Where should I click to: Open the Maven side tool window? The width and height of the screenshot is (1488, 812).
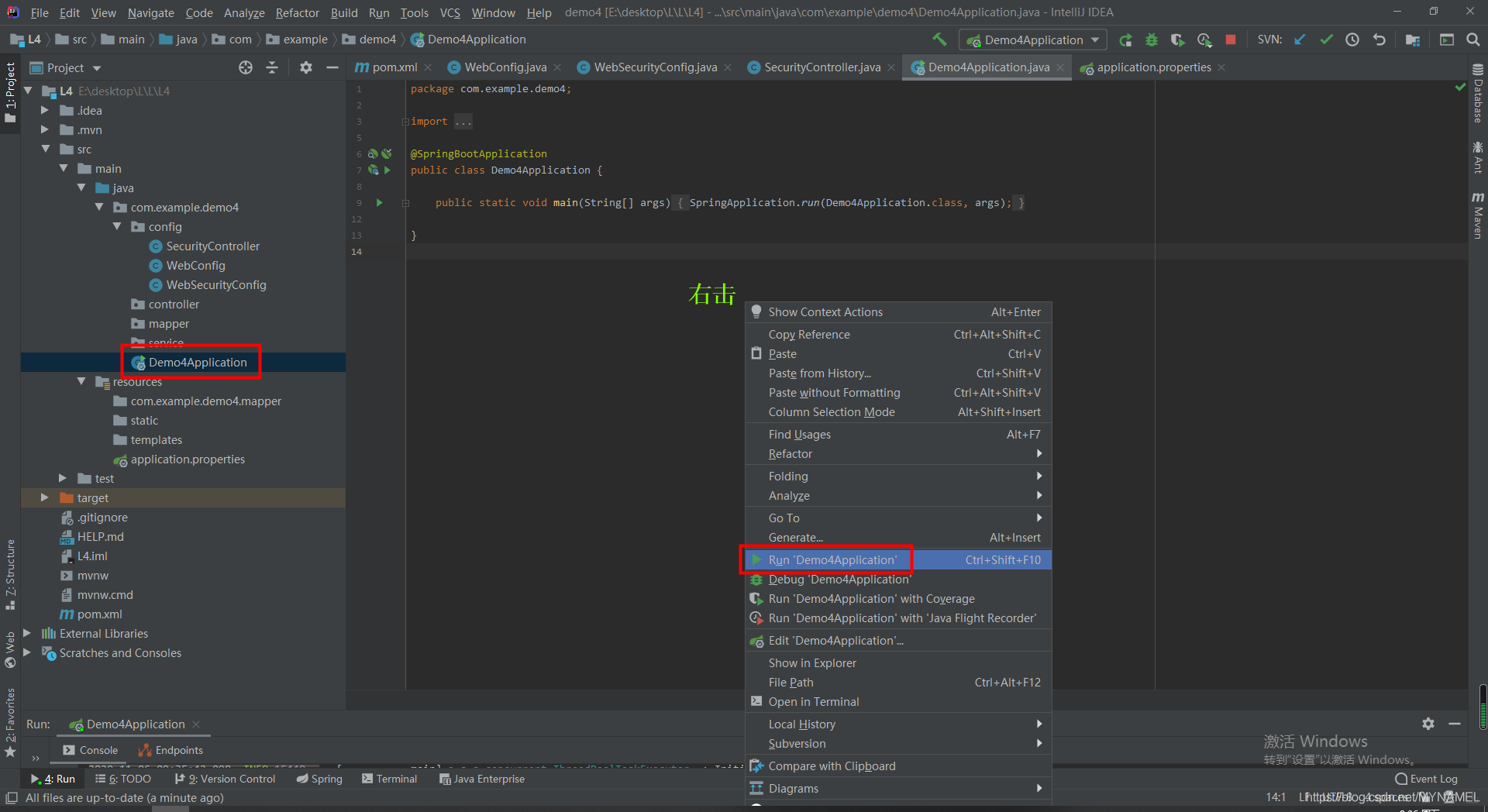(1478, 215)
